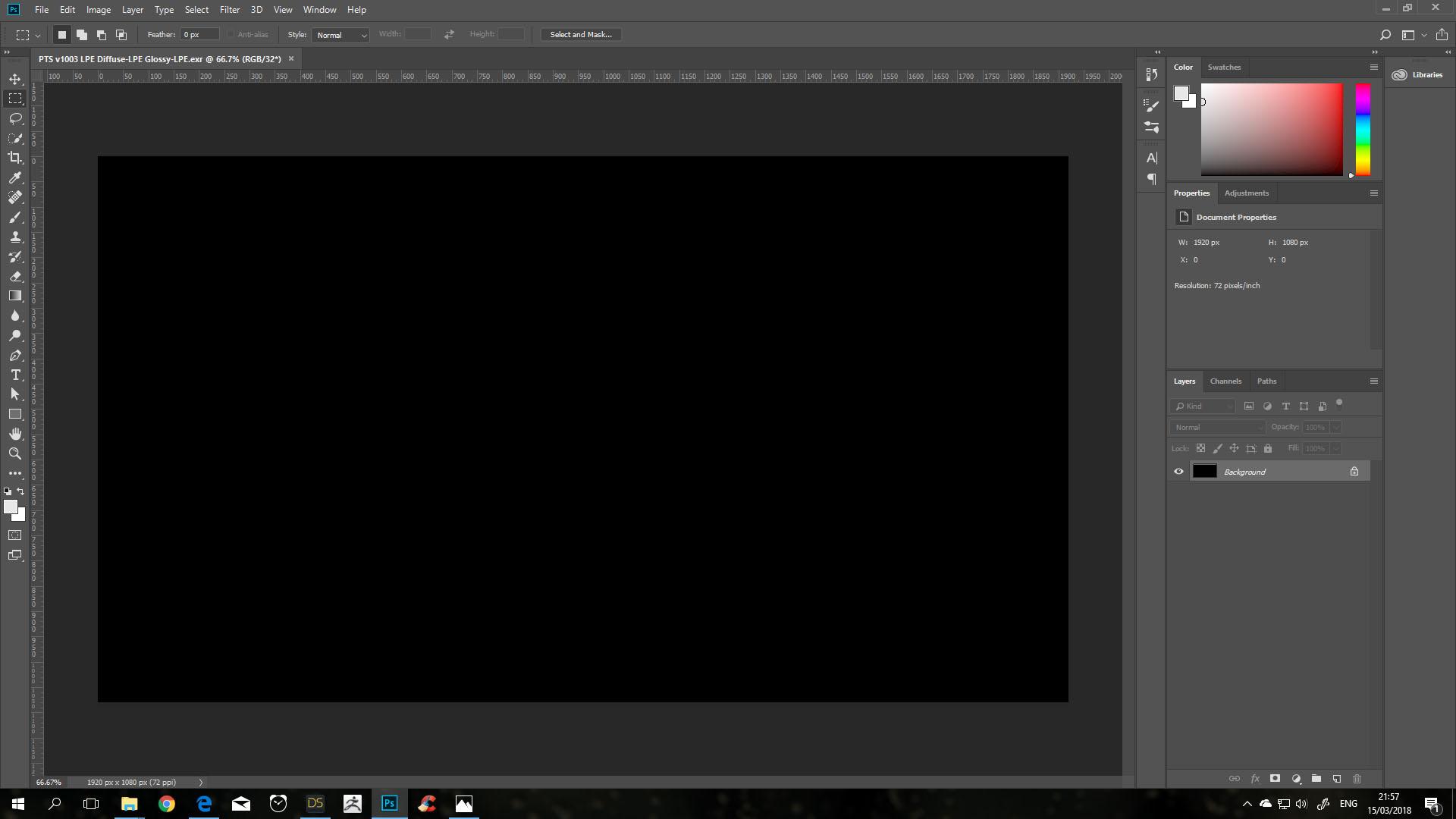Image resolution: width=1456 pixels, height=819 pixels.
Task: Open the Filter menu
Action: [x=229, y=10]
